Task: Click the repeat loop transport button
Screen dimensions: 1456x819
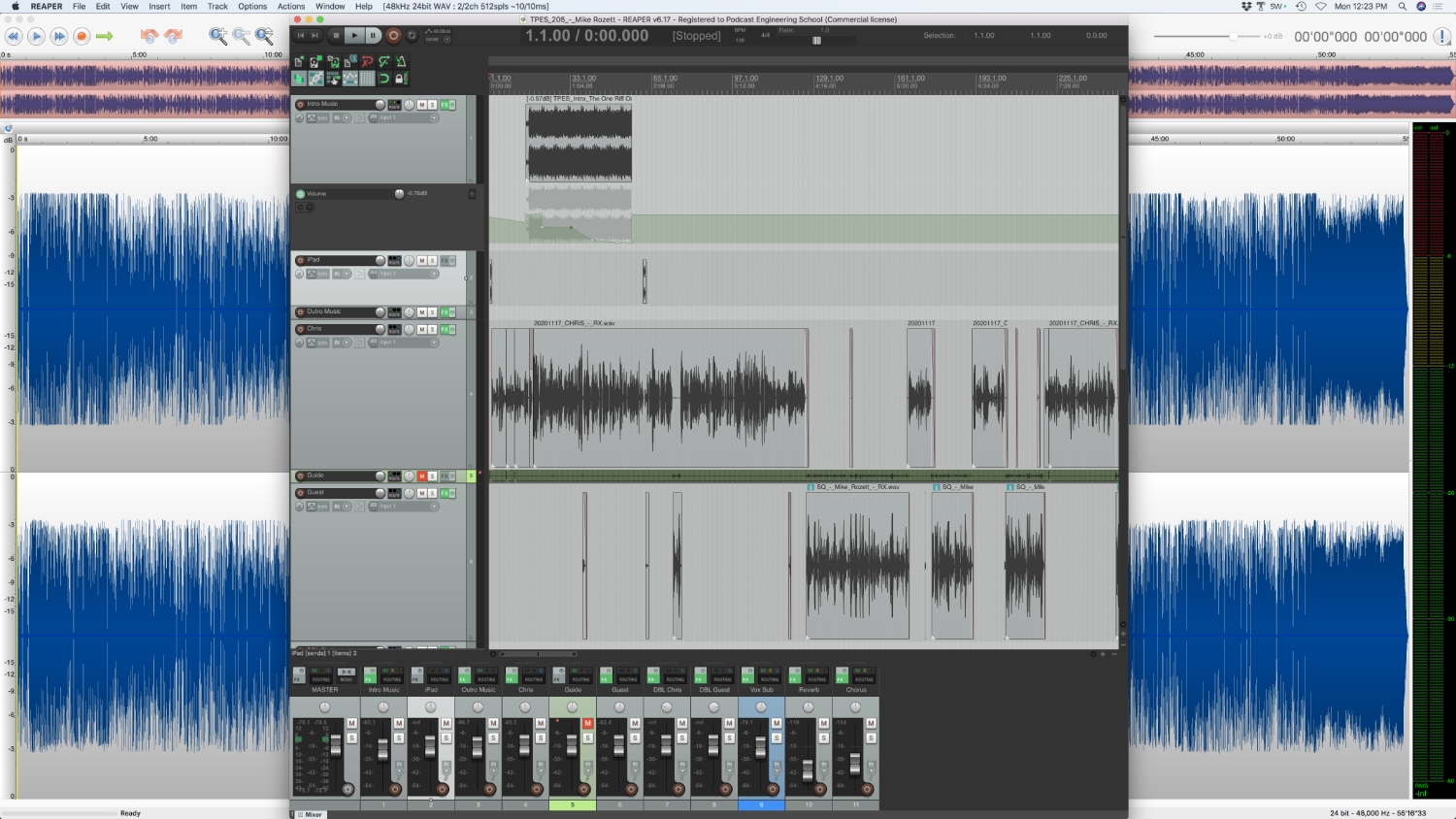Action: pos(412,36)
